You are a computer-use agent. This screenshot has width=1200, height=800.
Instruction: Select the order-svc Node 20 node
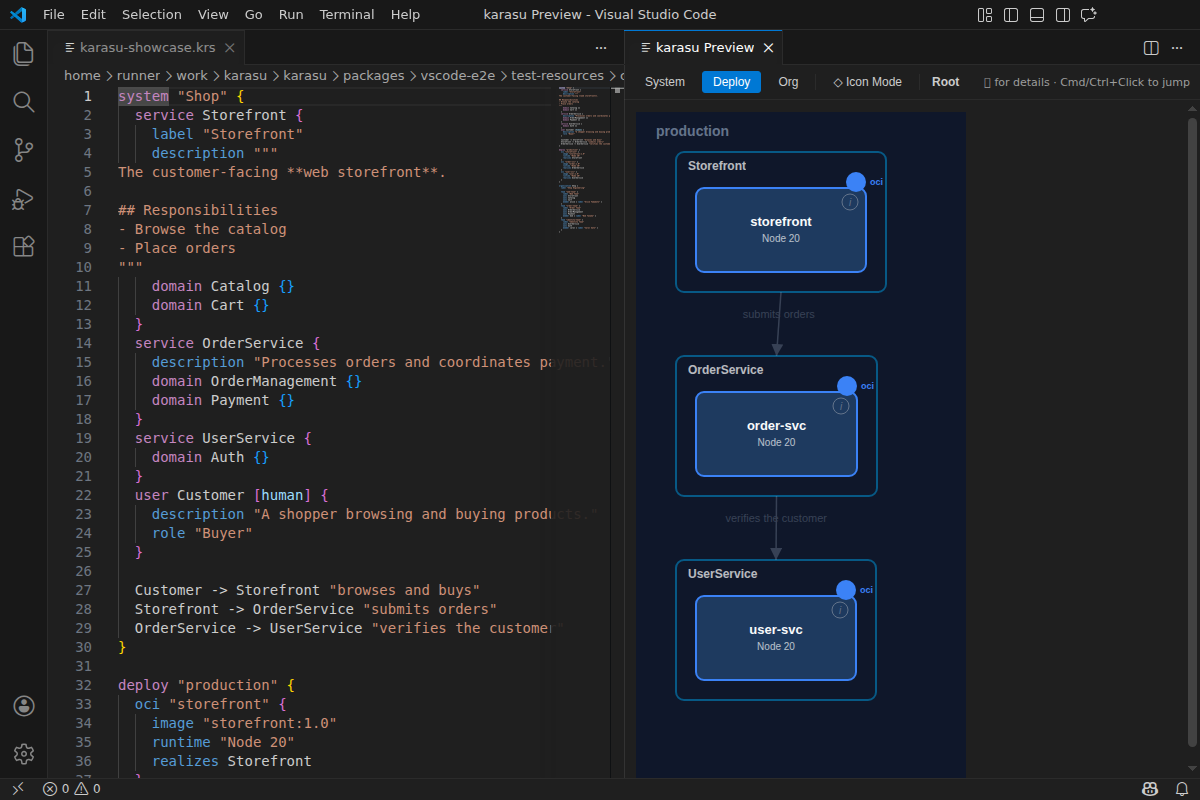[x=776, y=434]
